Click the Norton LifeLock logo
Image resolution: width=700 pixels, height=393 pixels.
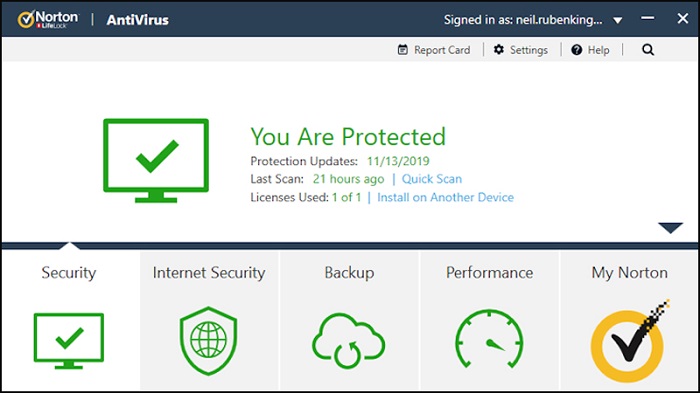(48, 19)
